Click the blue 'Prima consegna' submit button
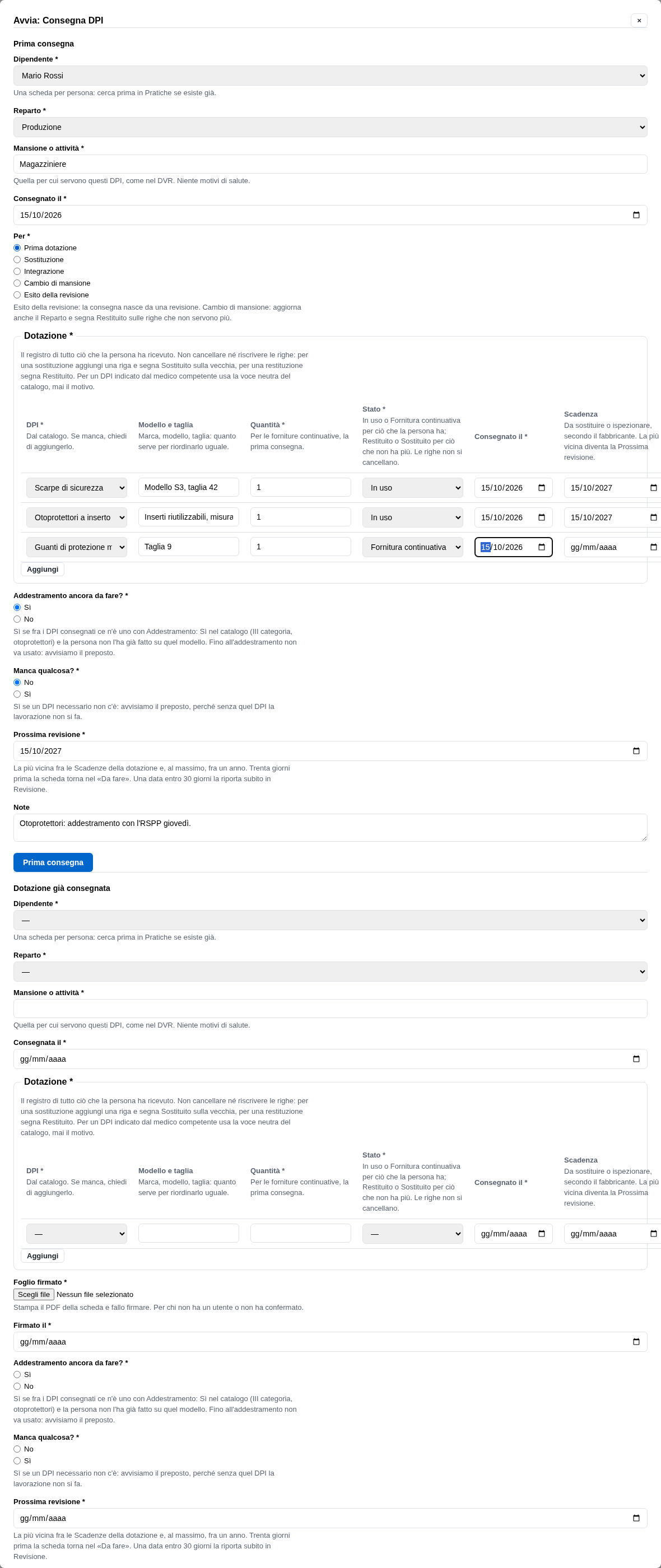 53,862
